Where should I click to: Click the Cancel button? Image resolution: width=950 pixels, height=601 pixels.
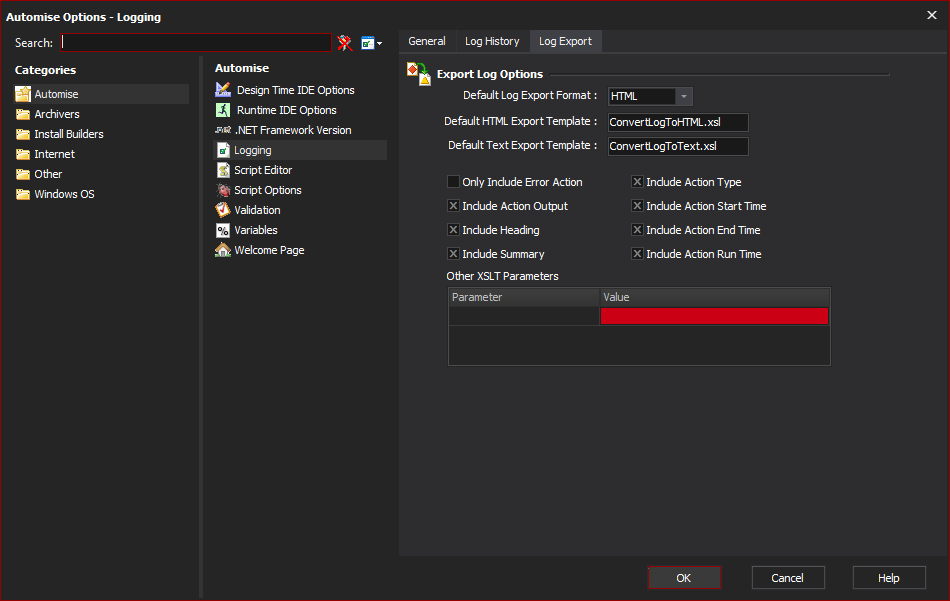[x=788, y=578]
